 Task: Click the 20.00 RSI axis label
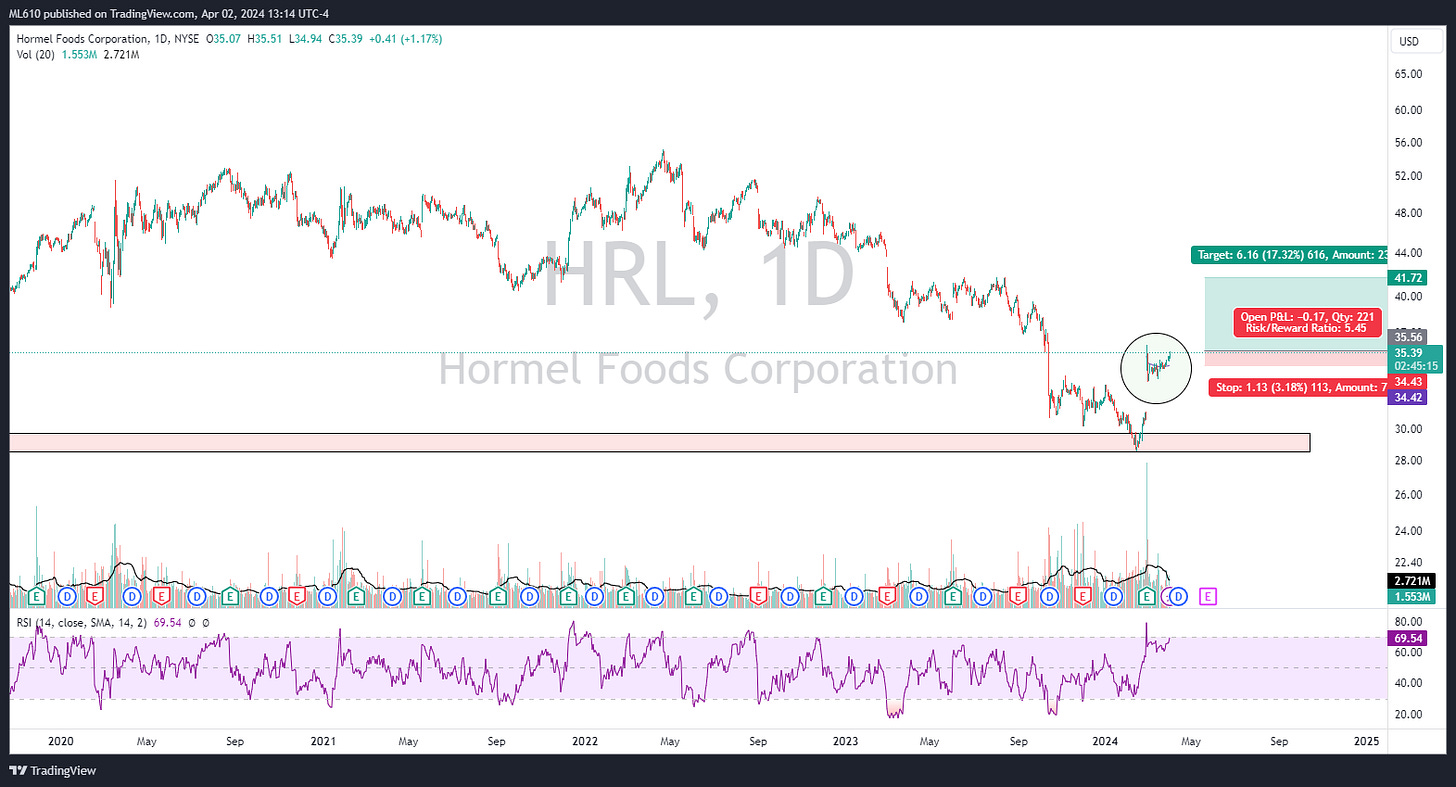click(x=1409, y=715)
